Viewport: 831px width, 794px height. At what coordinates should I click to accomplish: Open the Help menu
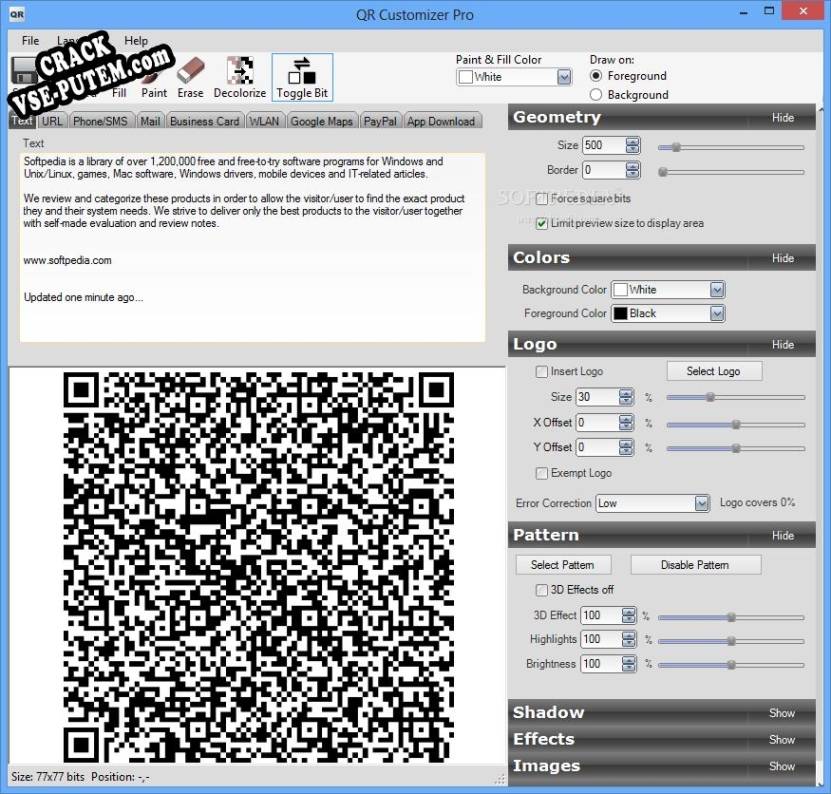[136, 40]
